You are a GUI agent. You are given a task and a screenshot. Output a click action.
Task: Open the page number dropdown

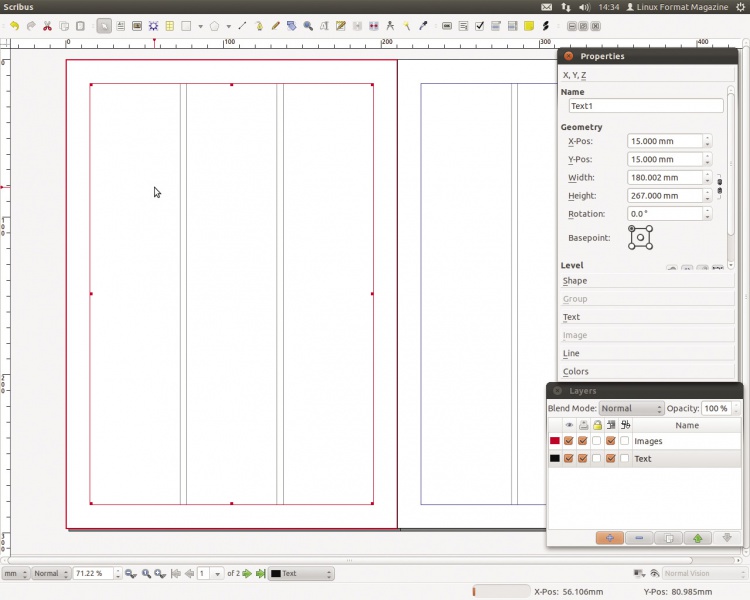(x=217, y=573)
